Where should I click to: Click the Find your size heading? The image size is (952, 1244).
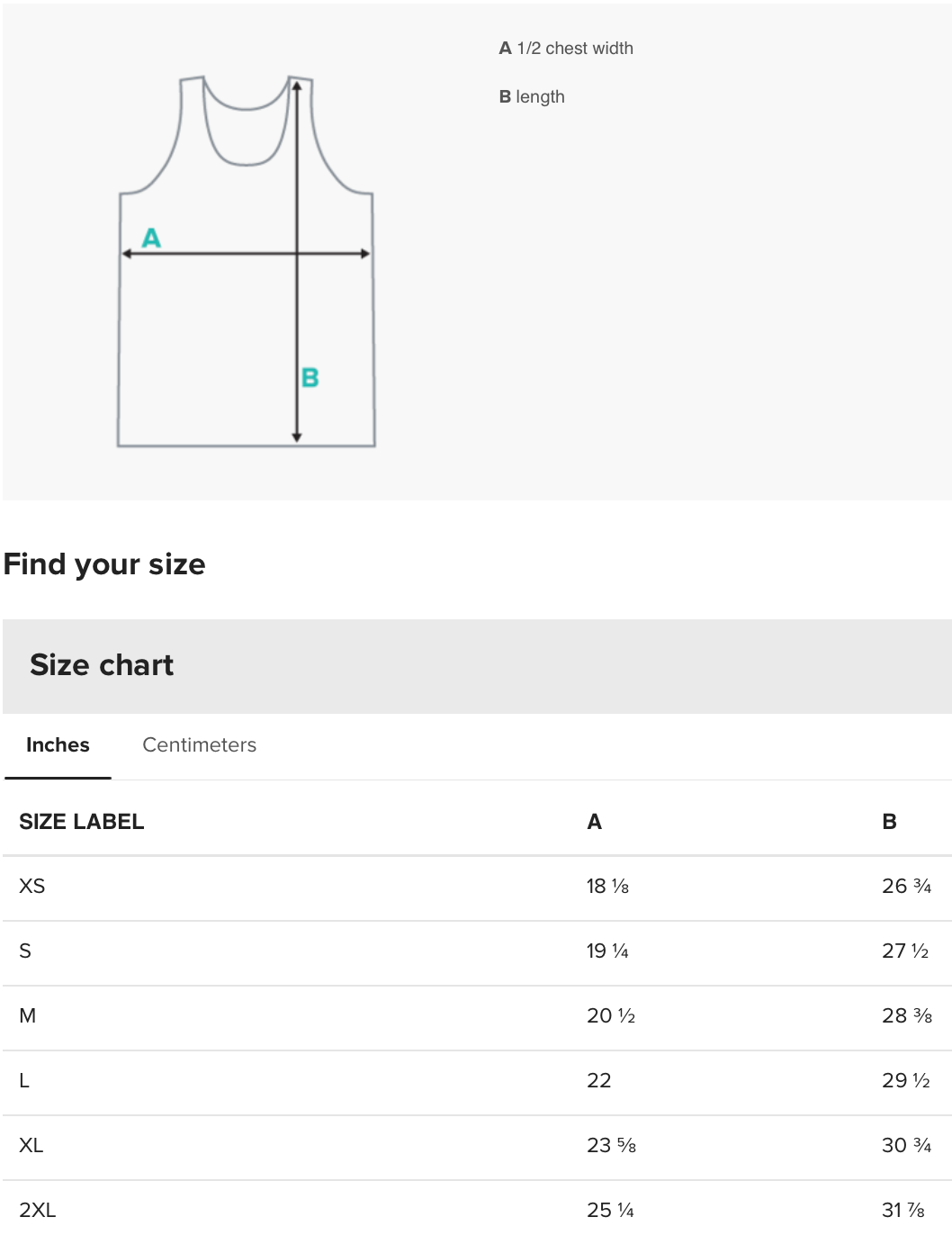104,564
